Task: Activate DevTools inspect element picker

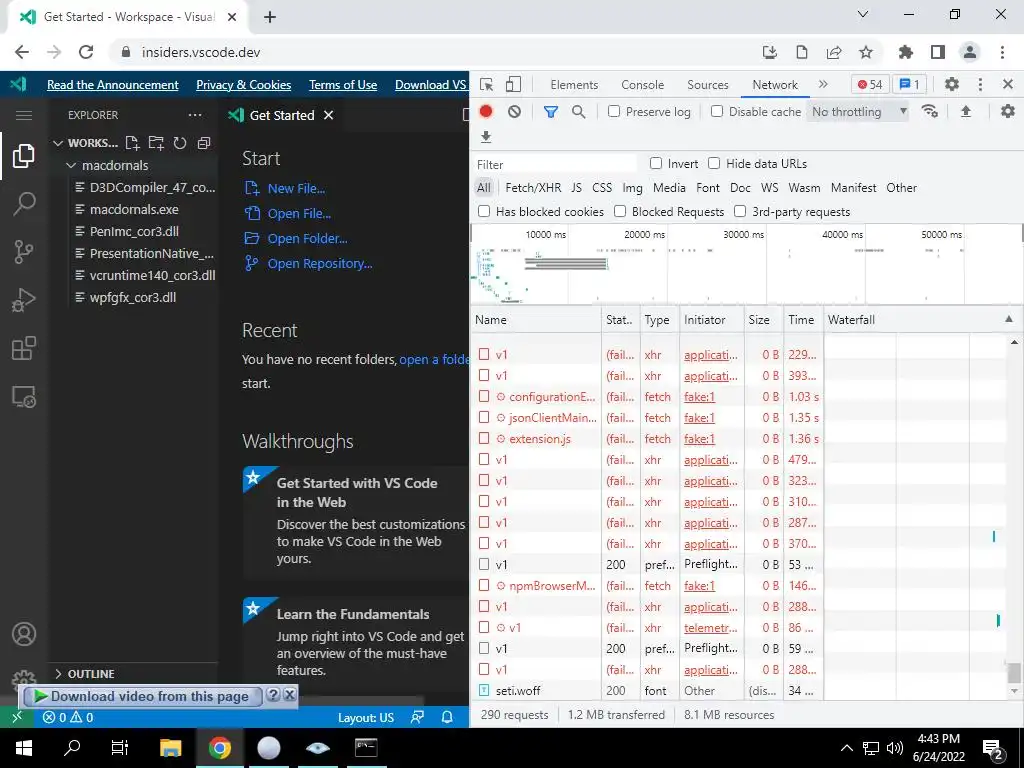Action: pos(487,84)
